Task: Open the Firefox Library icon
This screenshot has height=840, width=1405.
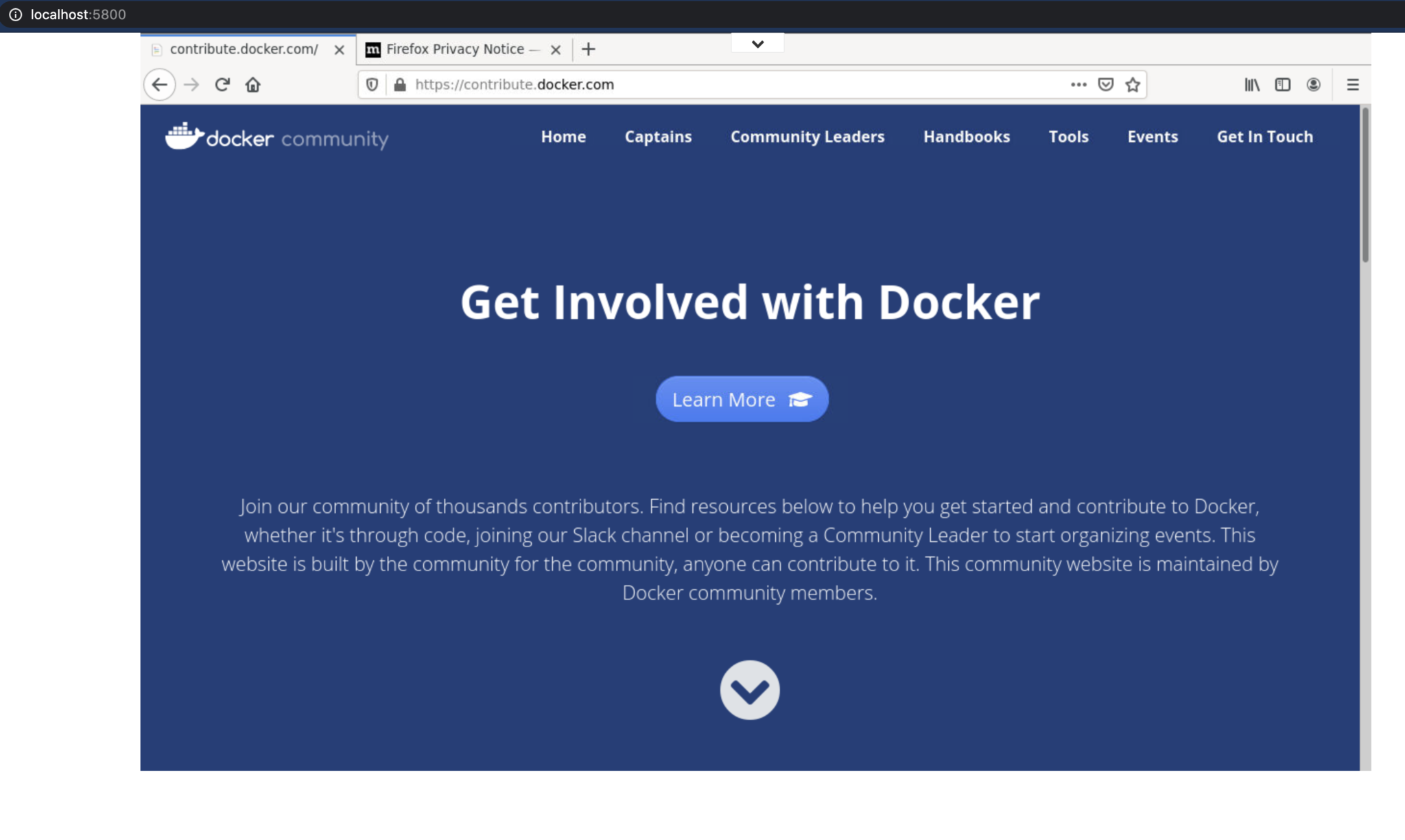Action: [x=1251, y=84]
